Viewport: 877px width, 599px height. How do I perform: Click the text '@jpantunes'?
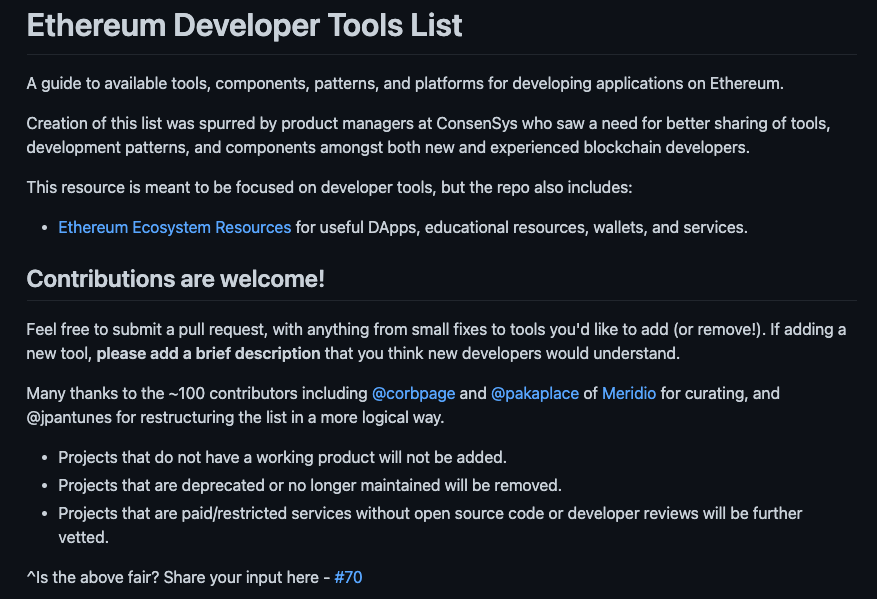point(69,418)
